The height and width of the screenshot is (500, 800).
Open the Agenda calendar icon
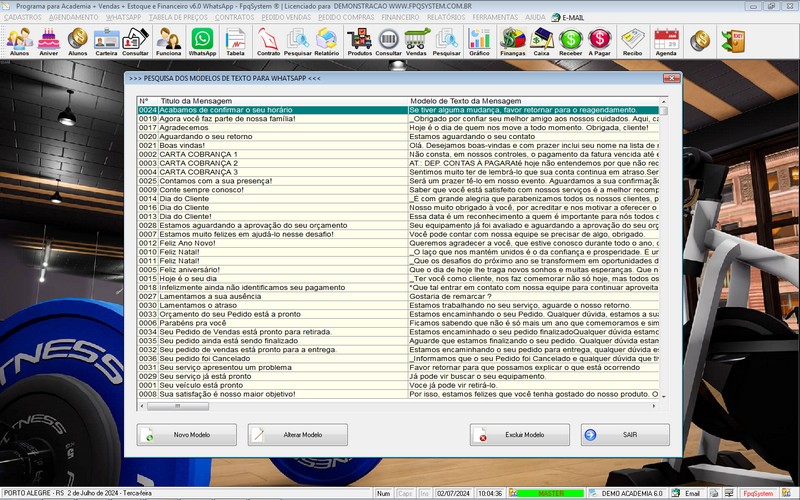pos(666,41)
